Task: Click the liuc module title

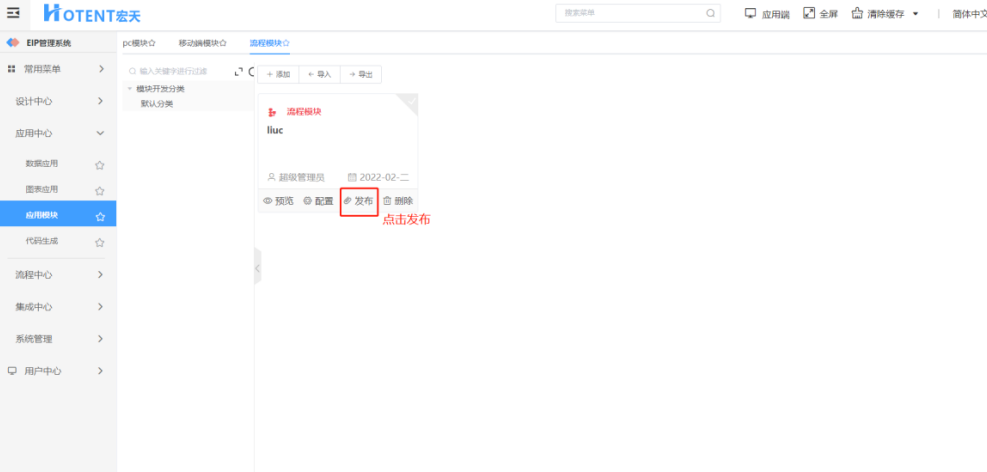Action: coord(275,130)
